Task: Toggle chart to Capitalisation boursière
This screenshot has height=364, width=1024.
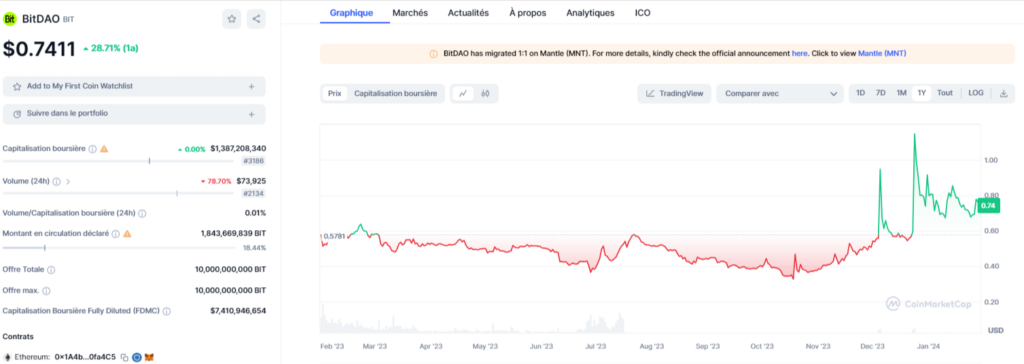Action: (396, 93)
